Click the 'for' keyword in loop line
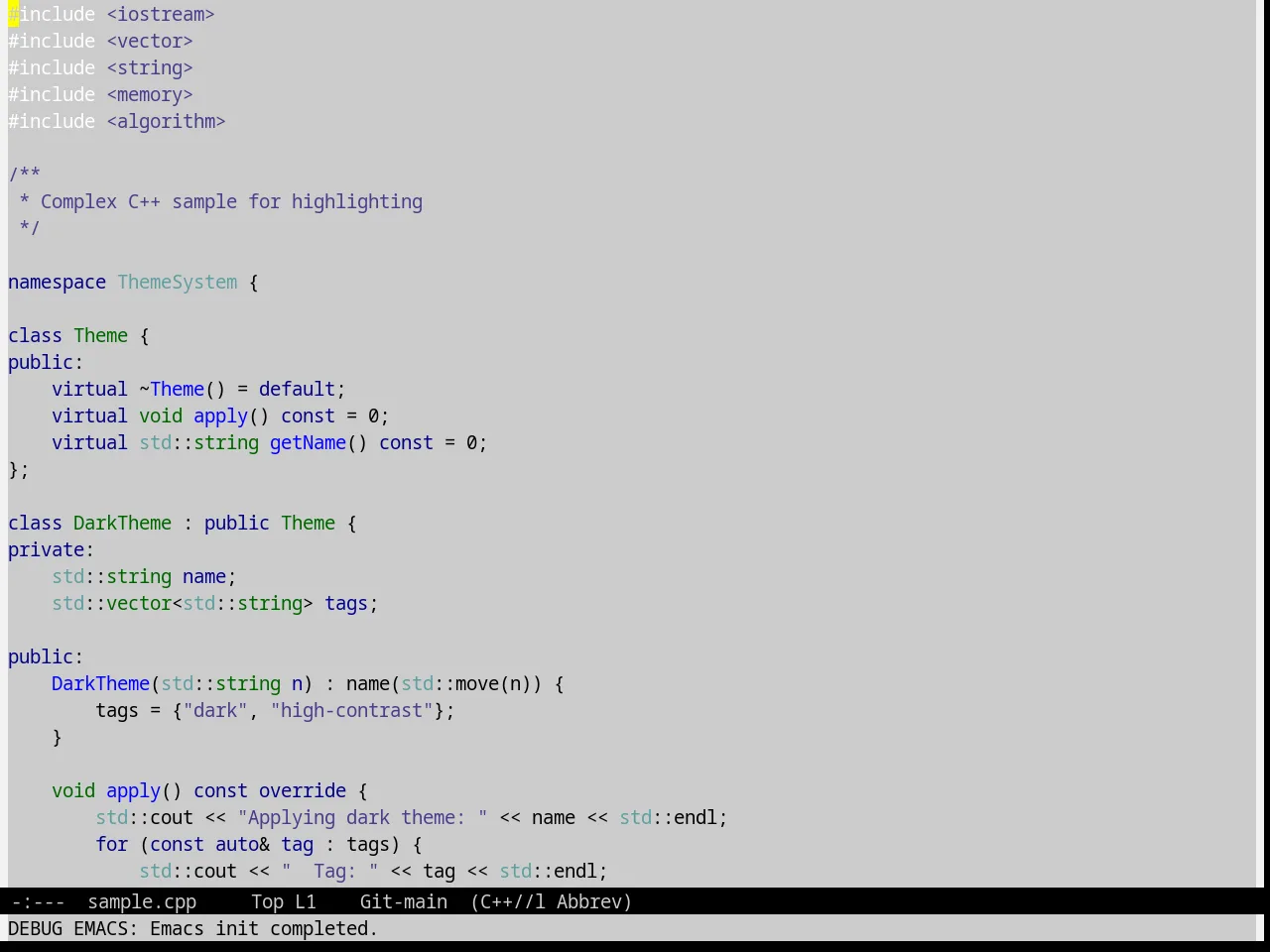1270x952 pixels. pos(111,844)
